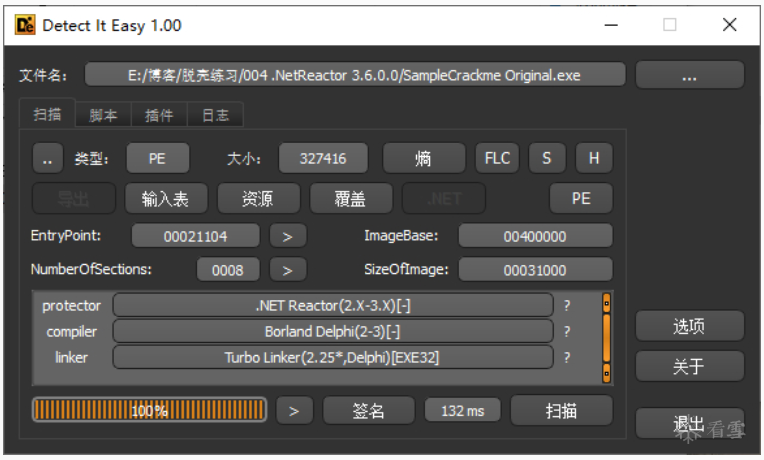Open the 输入表 import table
Image resolution: width=764 pixels, height=460 pixels.
click(x=166, y=198)
